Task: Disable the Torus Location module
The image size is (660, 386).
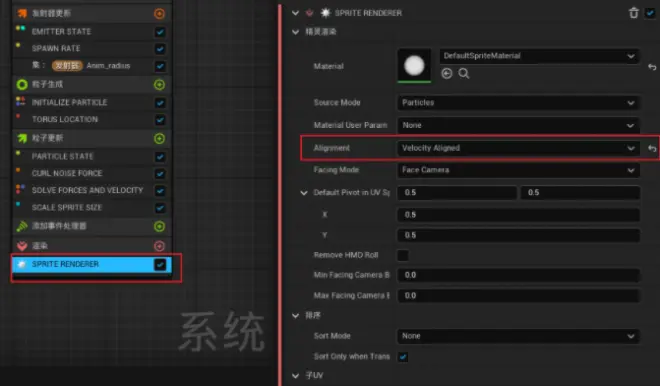Action: click(x=160, y=120)
